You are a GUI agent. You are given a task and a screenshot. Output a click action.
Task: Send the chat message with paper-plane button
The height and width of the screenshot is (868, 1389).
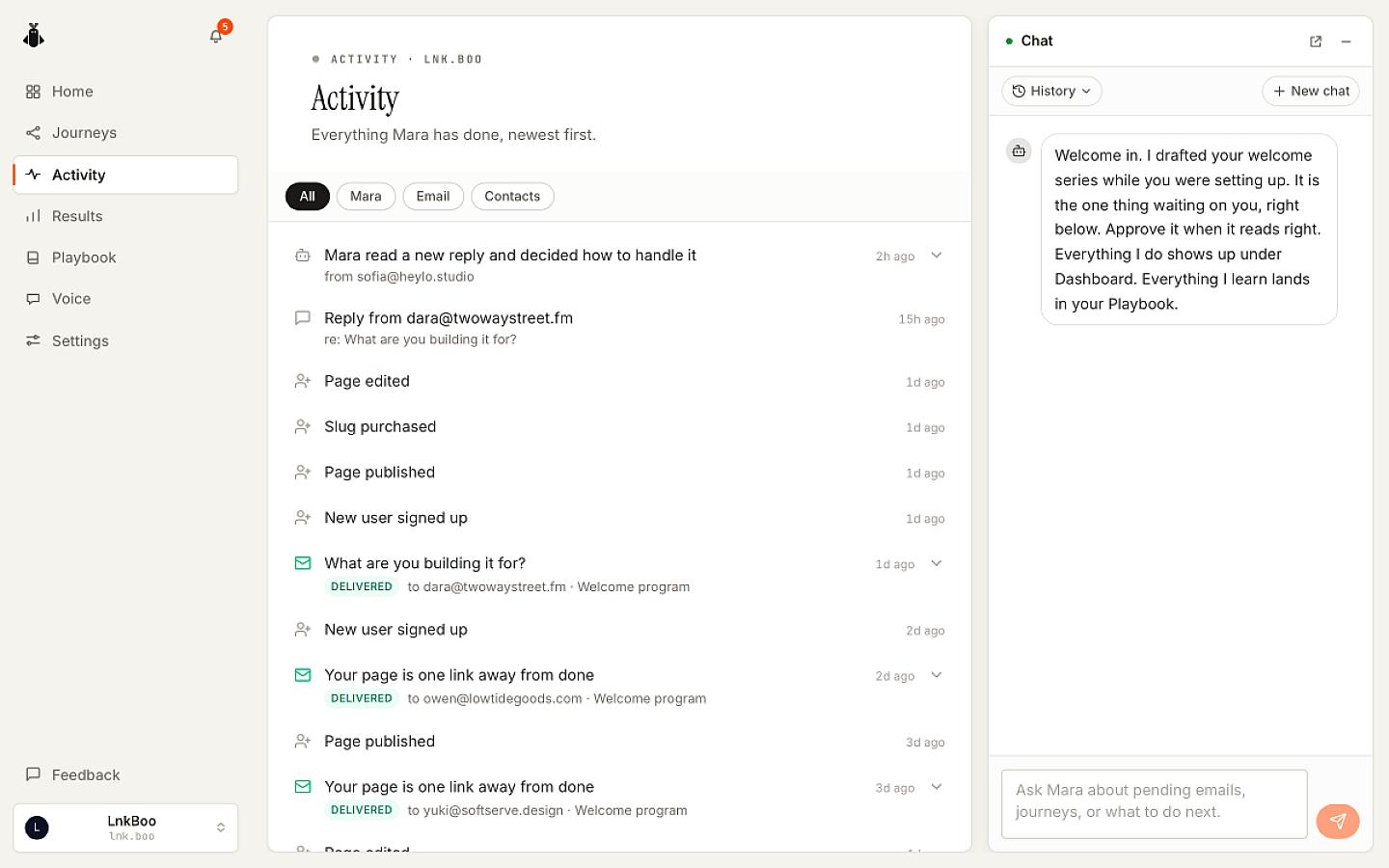coord(1338,822)
